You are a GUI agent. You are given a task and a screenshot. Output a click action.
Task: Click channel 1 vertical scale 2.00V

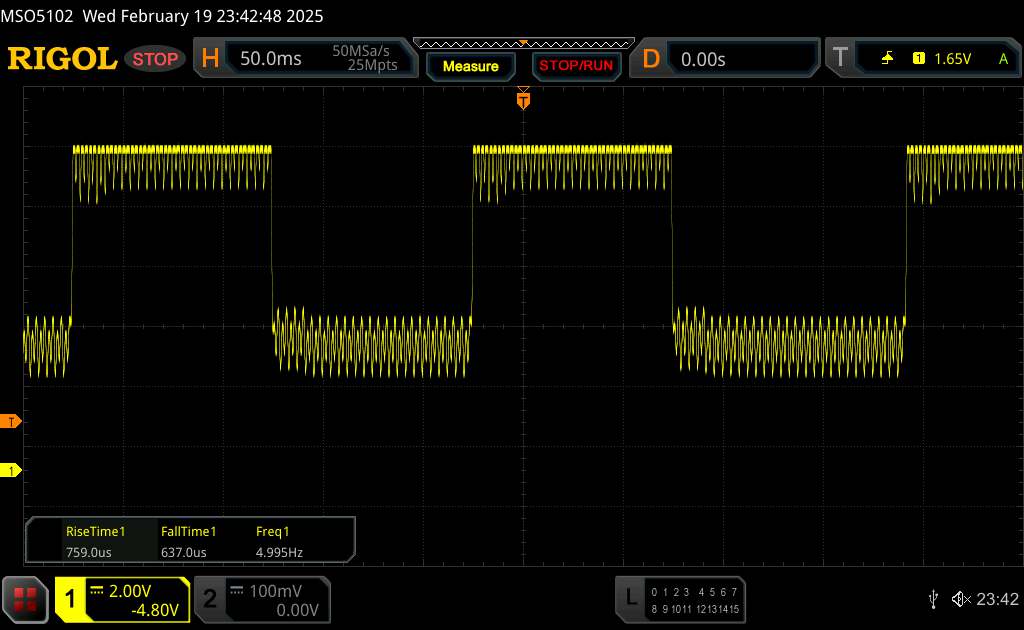130,591
